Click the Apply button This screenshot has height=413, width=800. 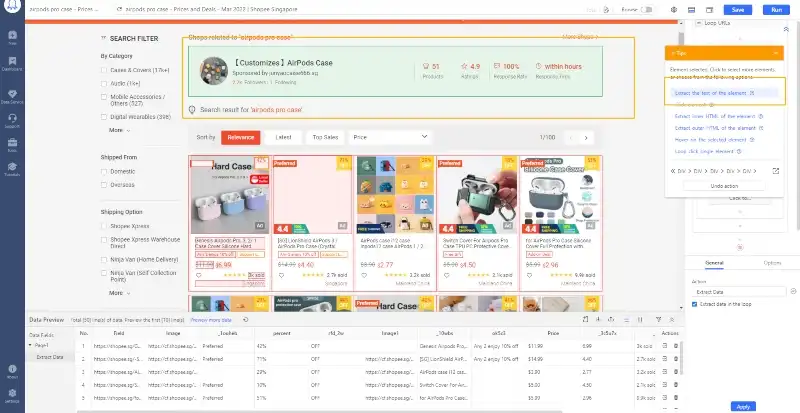point(743,407)
